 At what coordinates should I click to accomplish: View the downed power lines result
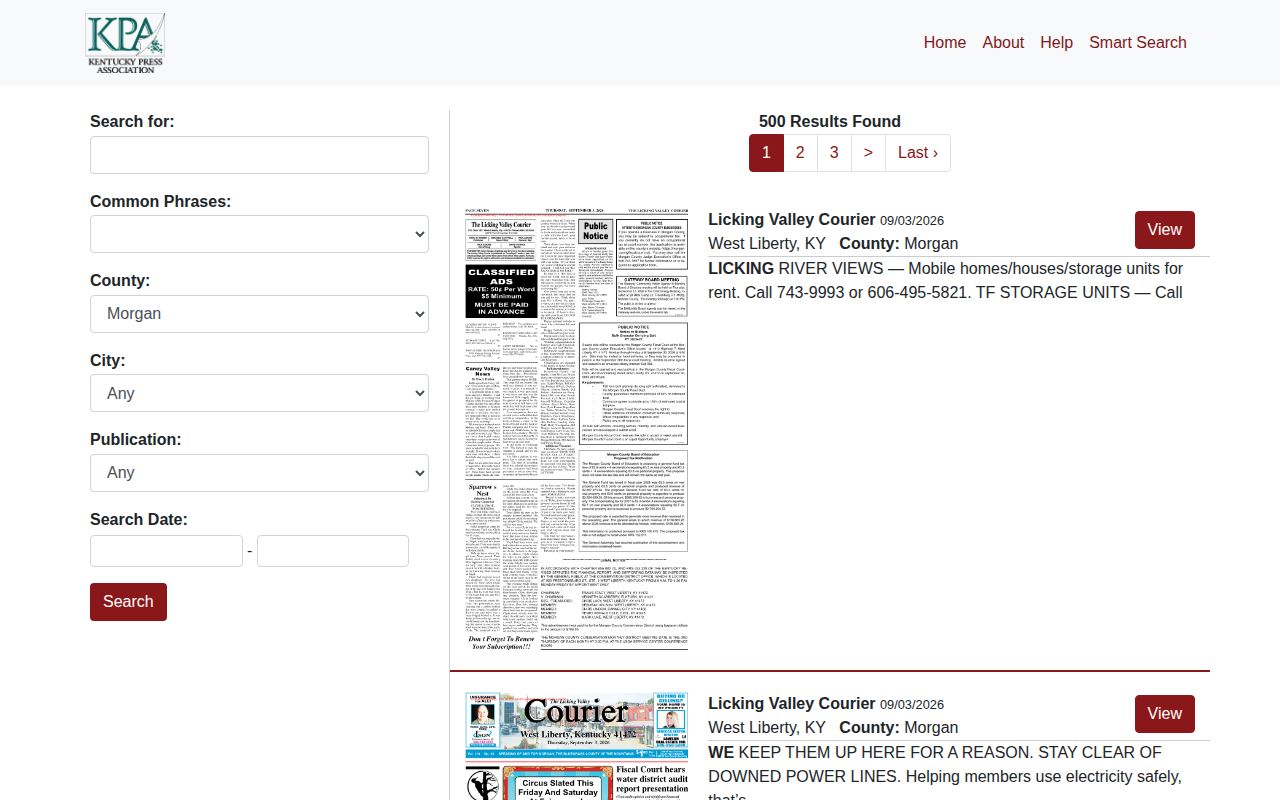click(x=1165, y=714)
